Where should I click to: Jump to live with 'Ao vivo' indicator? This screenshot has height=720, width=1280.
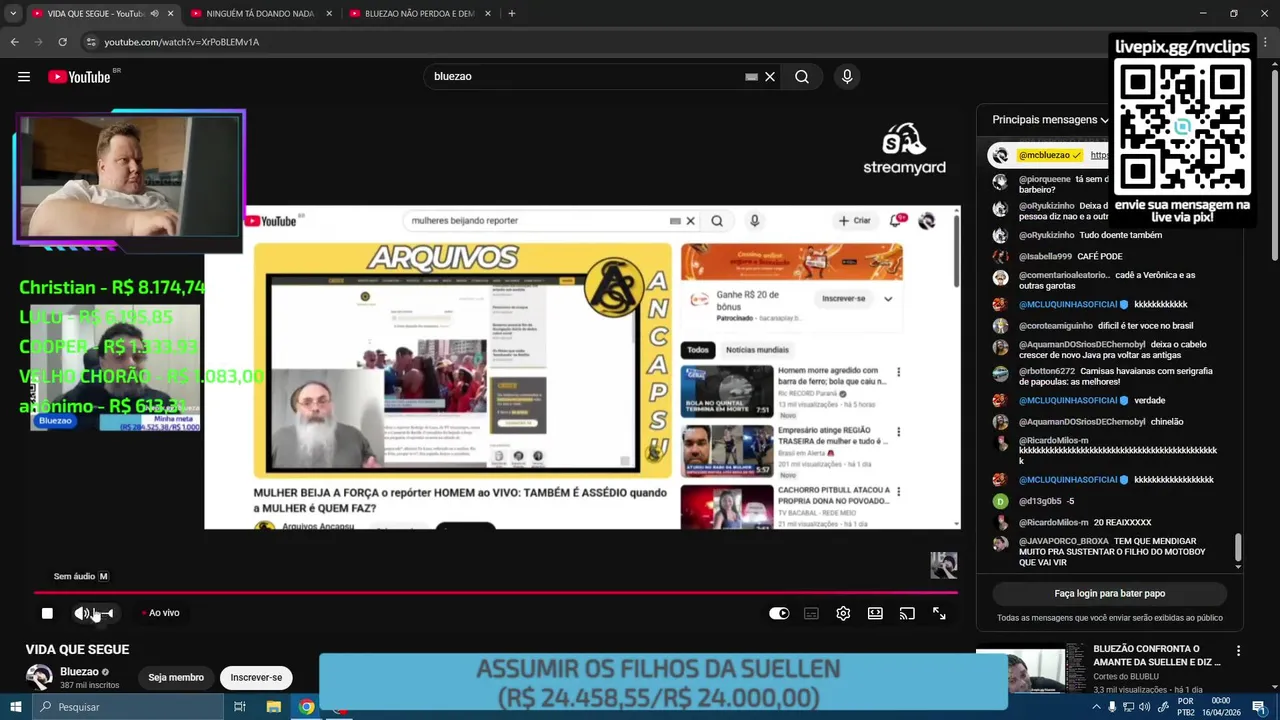pyautogui.click(x=161, y=613)
